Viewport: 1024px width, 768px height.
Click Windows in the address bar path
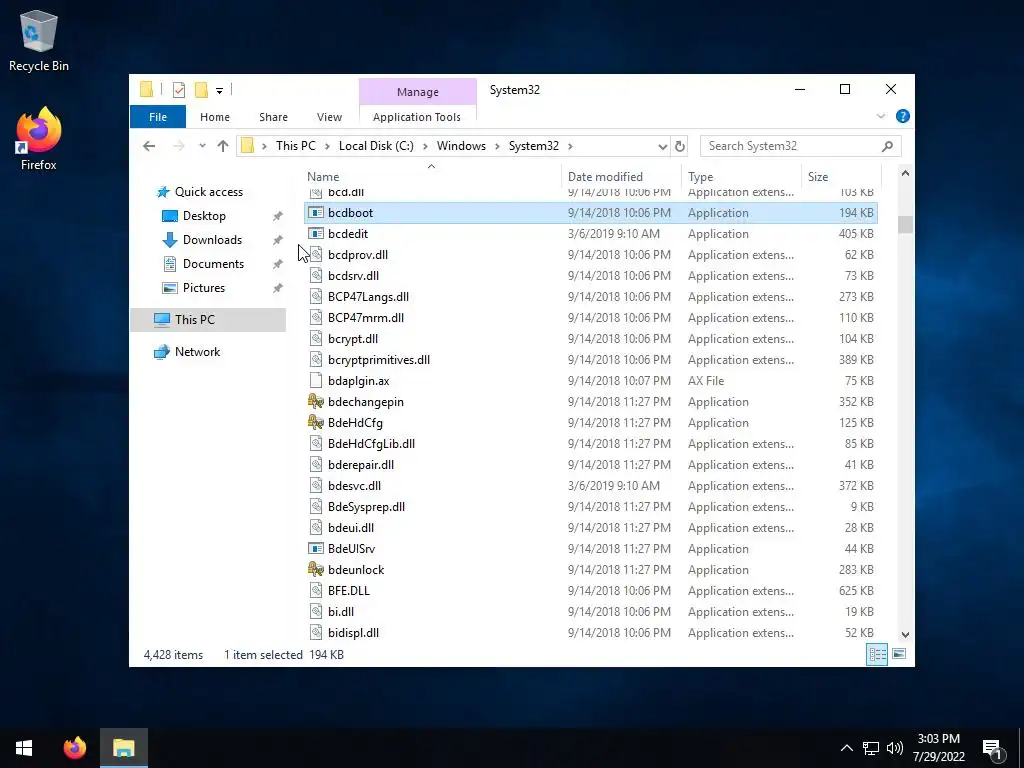pos(461,146)
